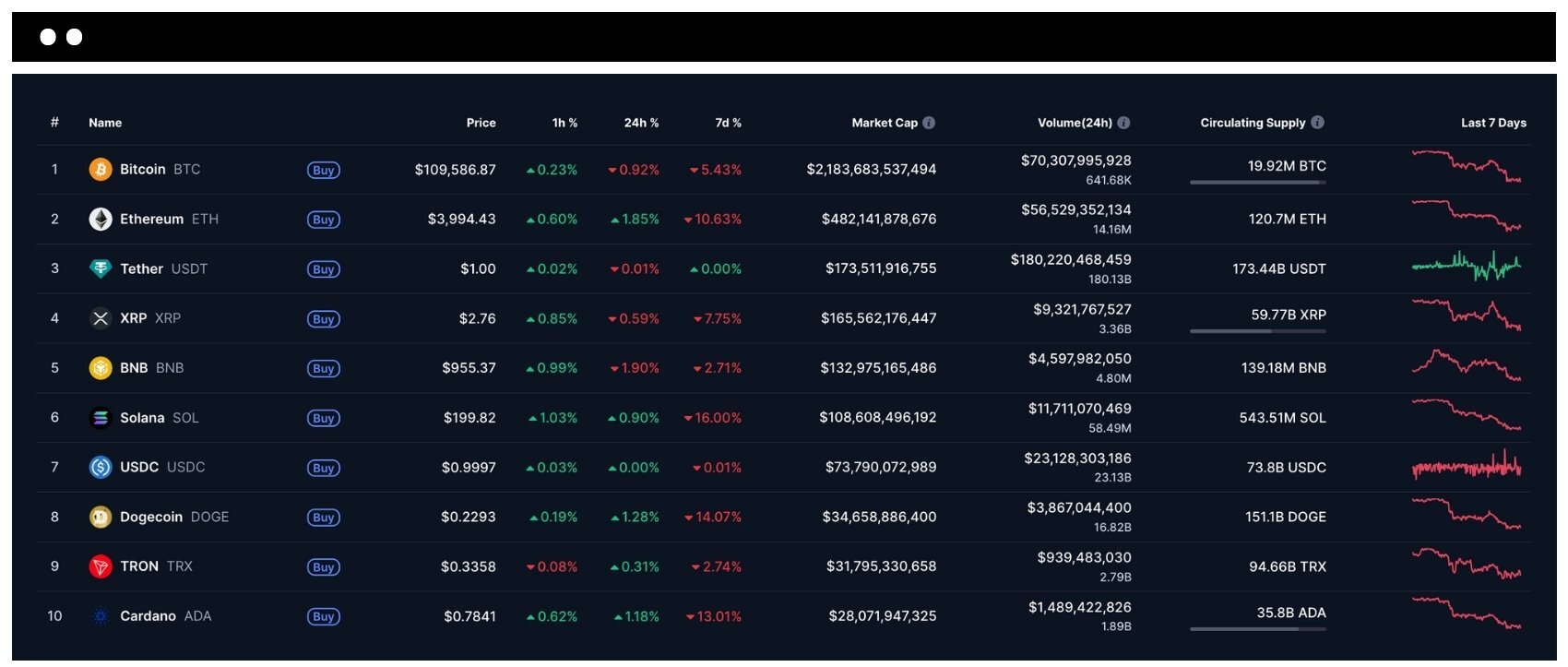Image resolution: width=1568 pixels, height=667 pixels.
Task: Open XRP 7-day sparkline chart
Action: (1467, 315)
